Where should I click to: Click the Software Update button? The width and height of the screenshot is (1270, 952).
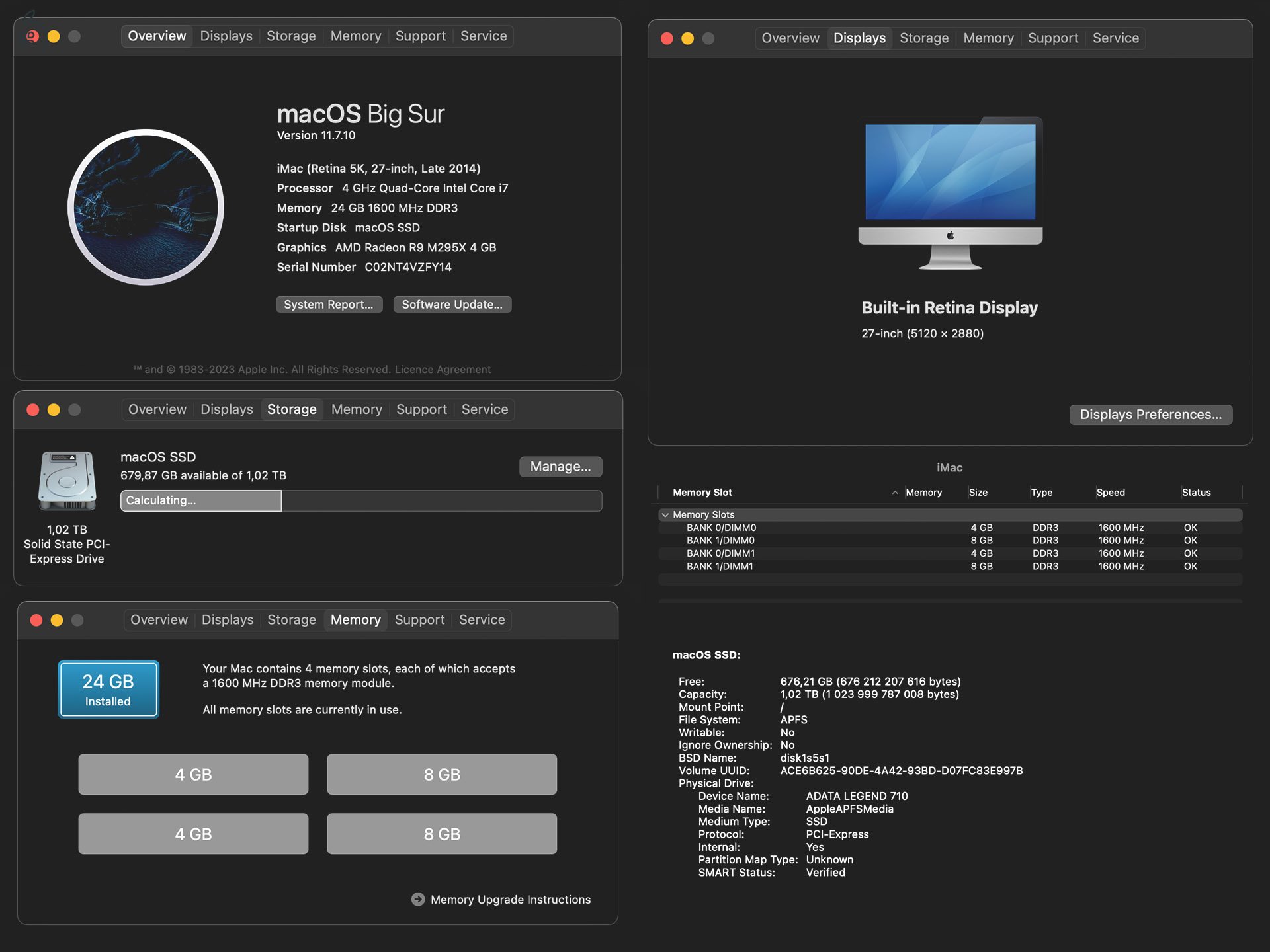tap(452, 304)
